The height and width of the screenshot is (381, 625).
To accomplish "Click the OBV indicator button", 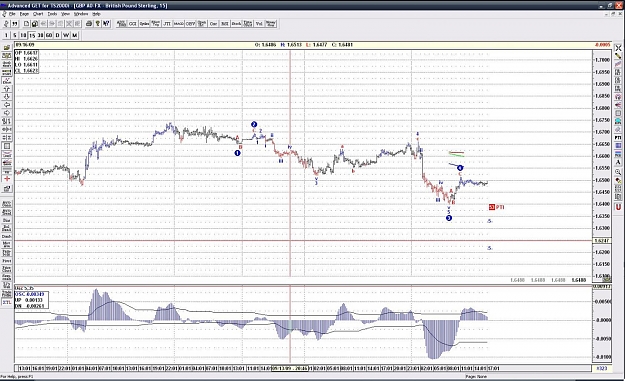I will click(x=190, y=24).
